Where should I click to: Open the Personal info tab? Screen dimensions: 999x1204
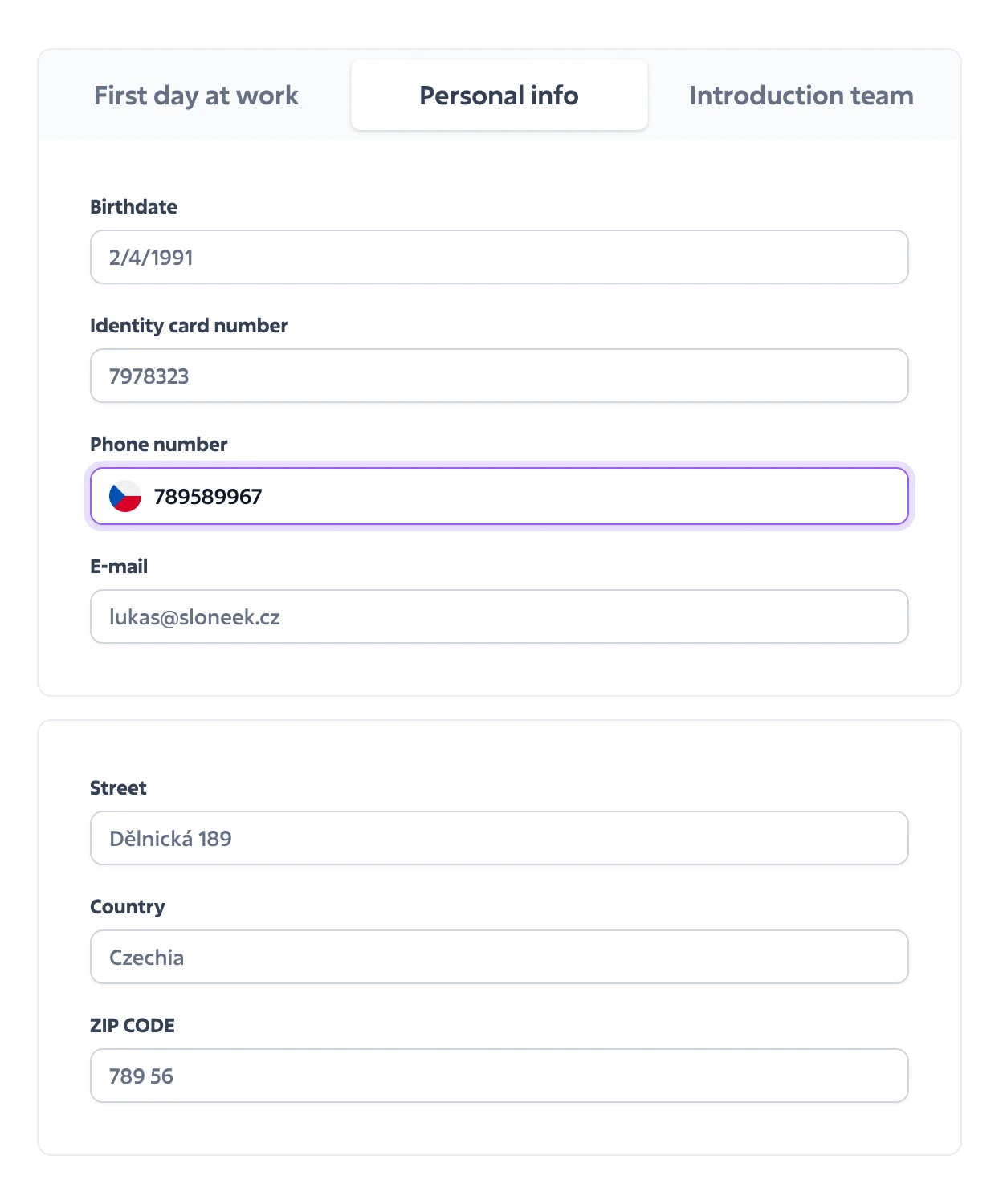pyautogui.click(x=499, y=95)
